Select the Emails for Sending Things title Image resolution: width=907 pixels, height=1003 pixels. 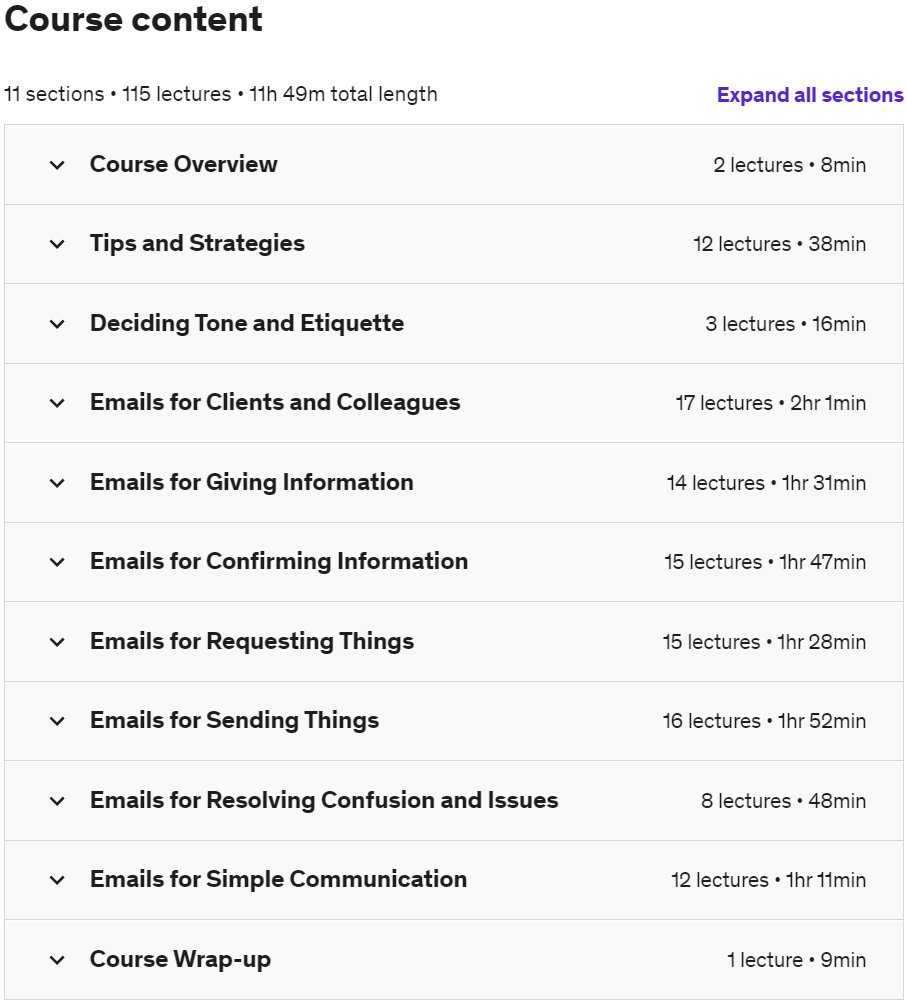pos(234,721)
